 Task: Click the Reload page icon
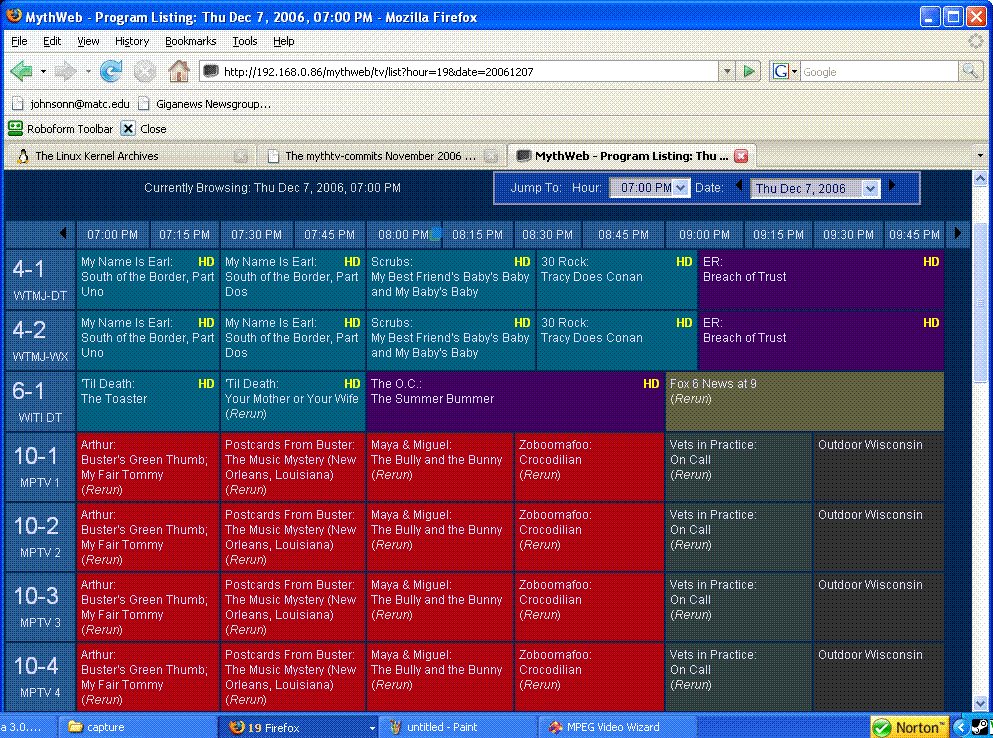111,71
